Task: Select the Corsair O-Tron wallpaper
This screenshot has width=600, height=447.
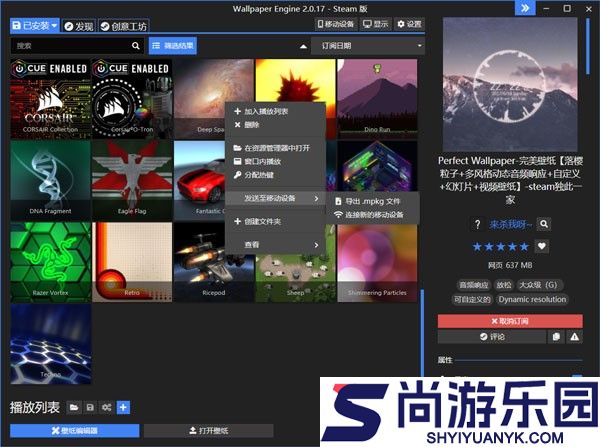Action: (132, 98)
